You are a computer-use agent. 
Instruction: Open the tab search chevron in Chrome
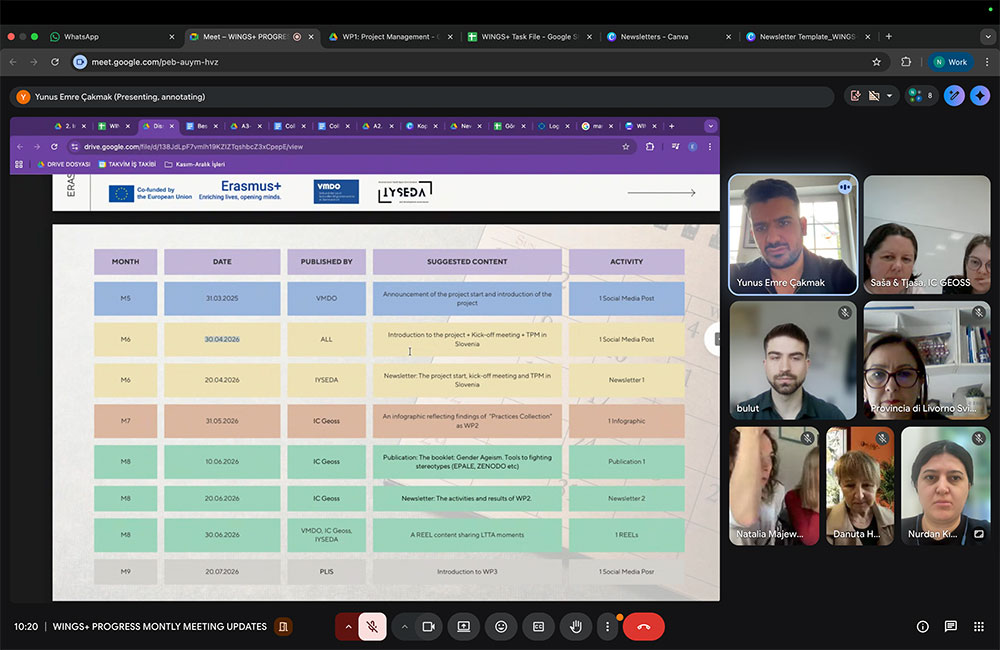[988, 36]
